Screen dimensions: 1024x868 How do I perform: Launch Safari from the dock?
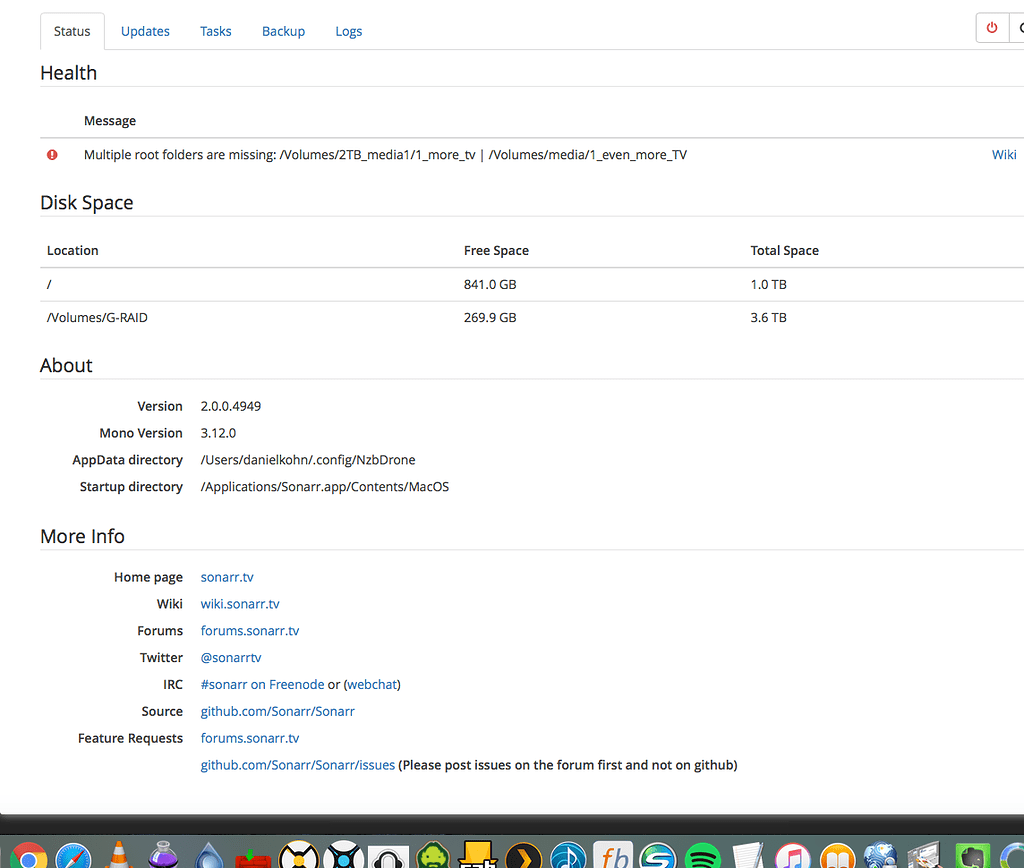74,856
